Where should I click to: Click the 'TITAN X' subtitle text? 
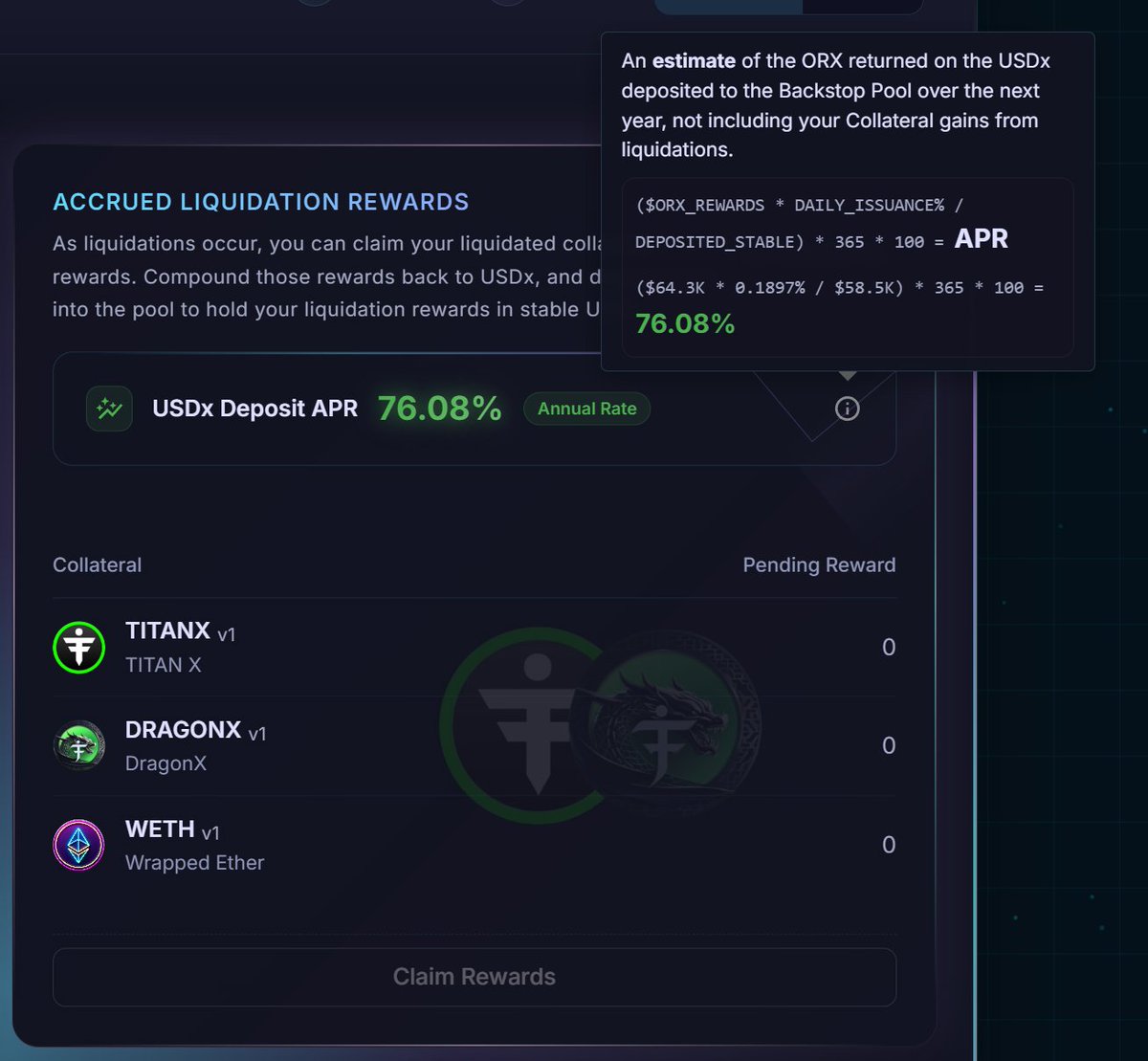[x=164, y=665]
